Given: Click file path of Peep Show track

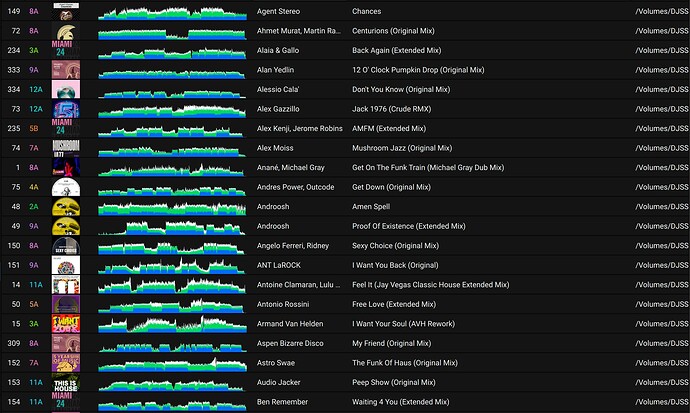Looking at the screenshot, I should pos(661,382).
